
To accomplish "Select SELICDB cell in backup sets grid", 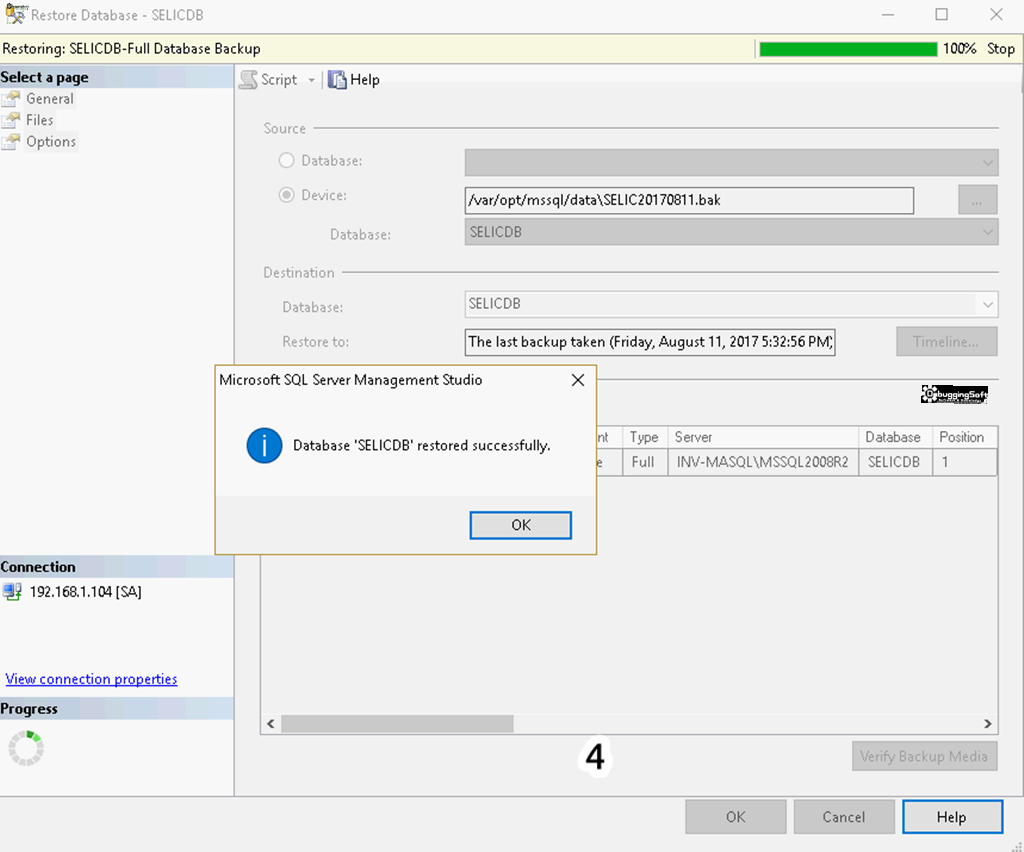I will click(x=895, y=462).
